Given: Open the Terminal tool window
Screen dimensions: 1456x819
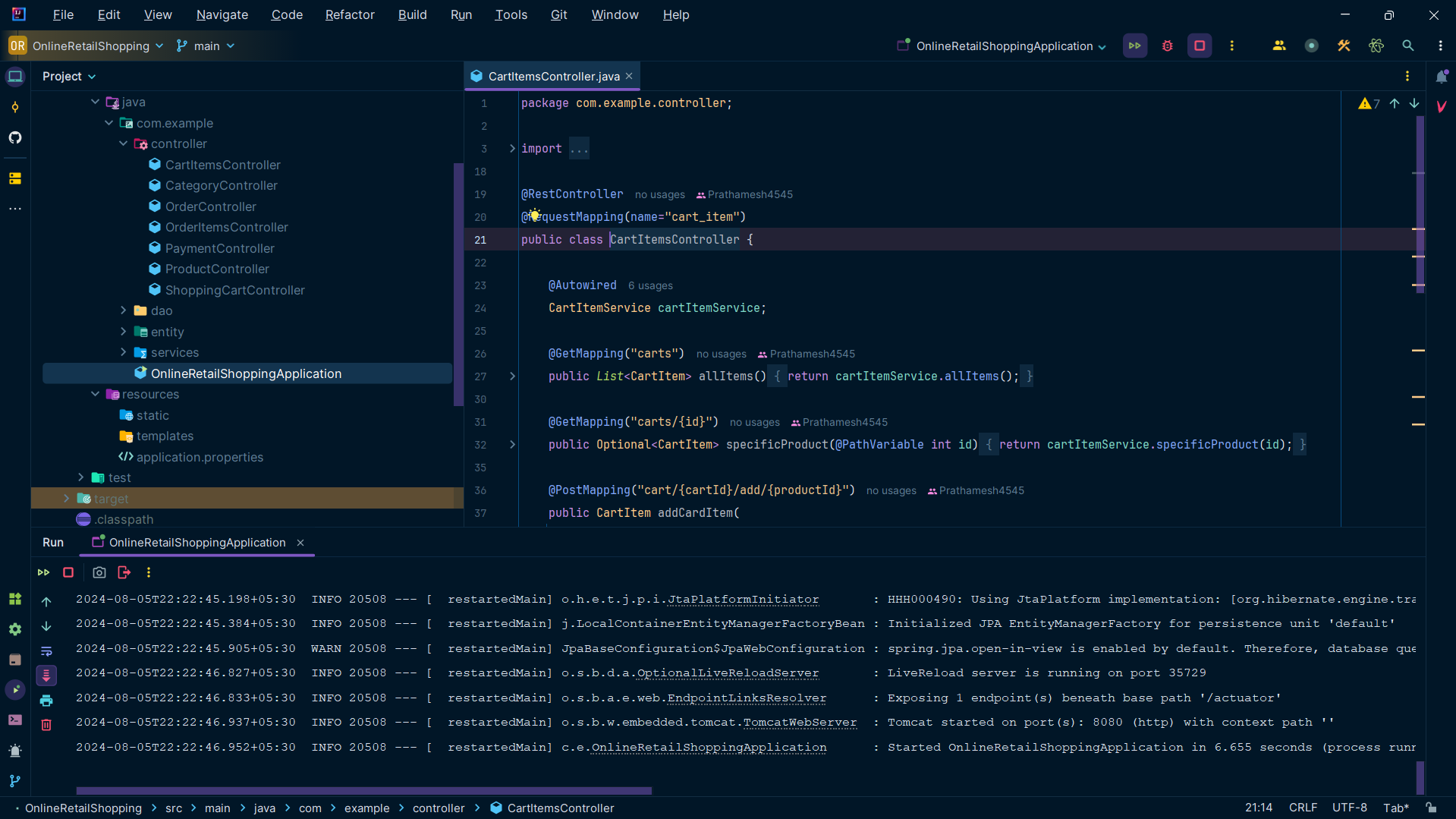Looking at the screenshot, I should [x=15, y=720].
